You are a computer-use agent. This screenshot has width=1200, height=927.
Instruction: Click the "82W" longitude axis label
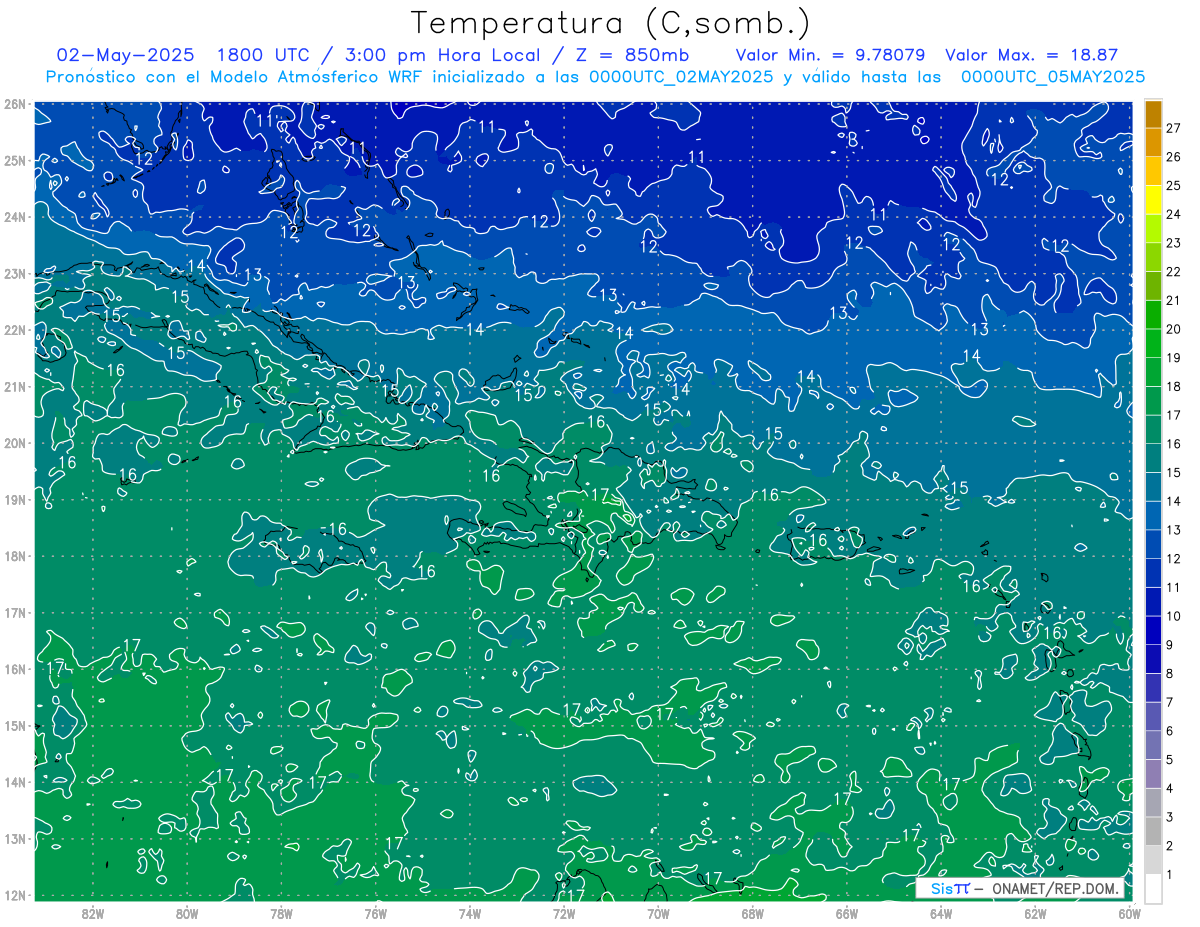(93, 912)
